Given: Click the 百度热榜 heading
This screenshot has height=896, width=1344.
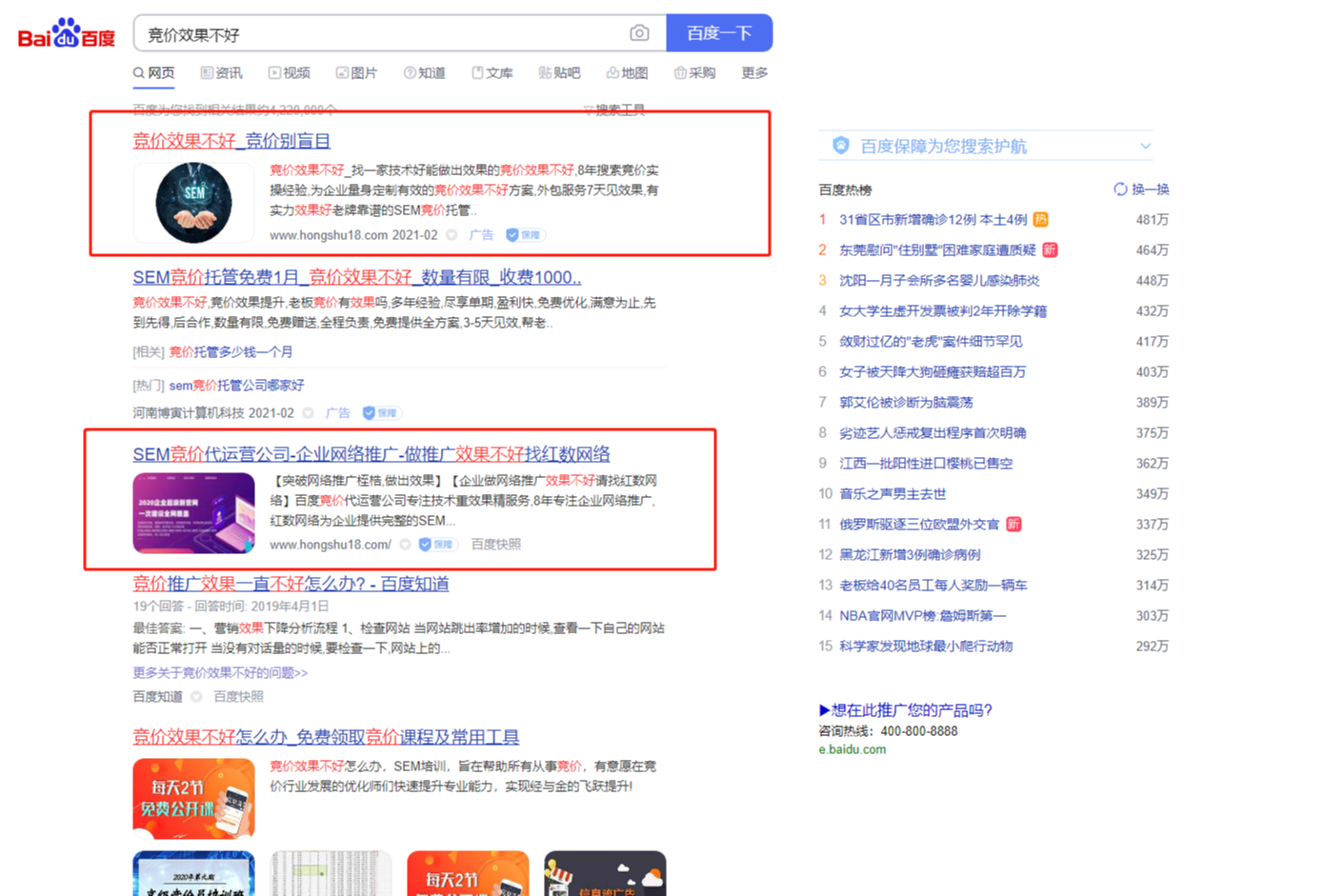Looking at the screenshot, I should 845,190.
